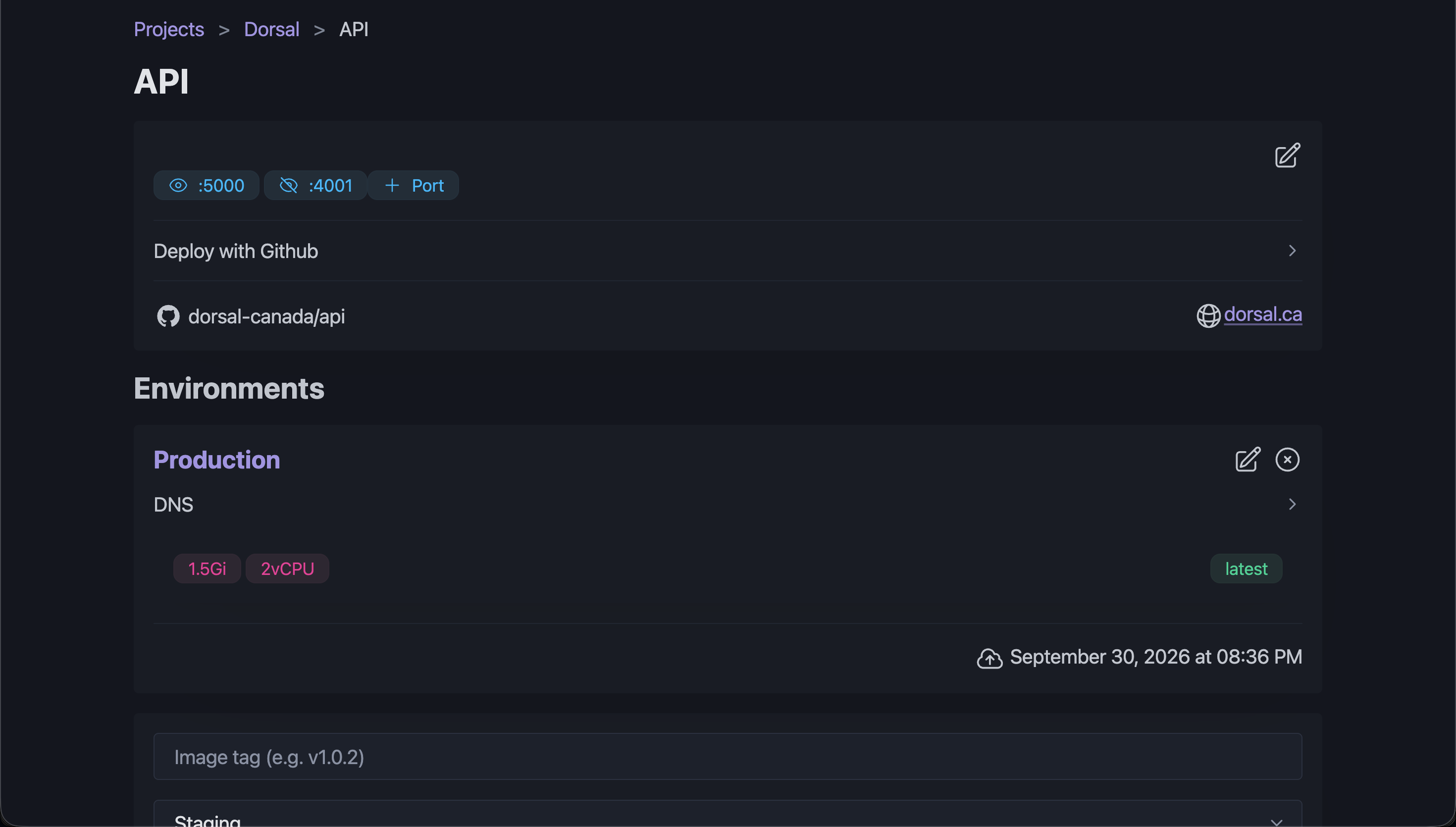Toggle visibility of port :5000

pos(178,185)
